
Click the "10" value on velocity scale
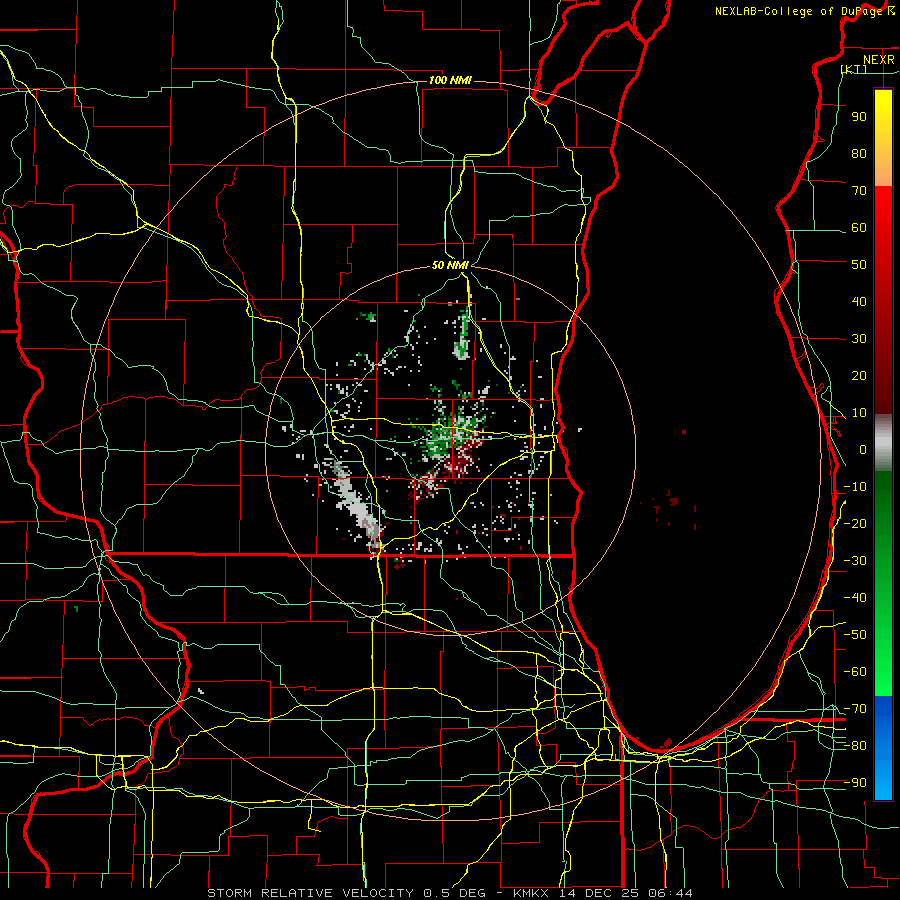pos(859,413)
